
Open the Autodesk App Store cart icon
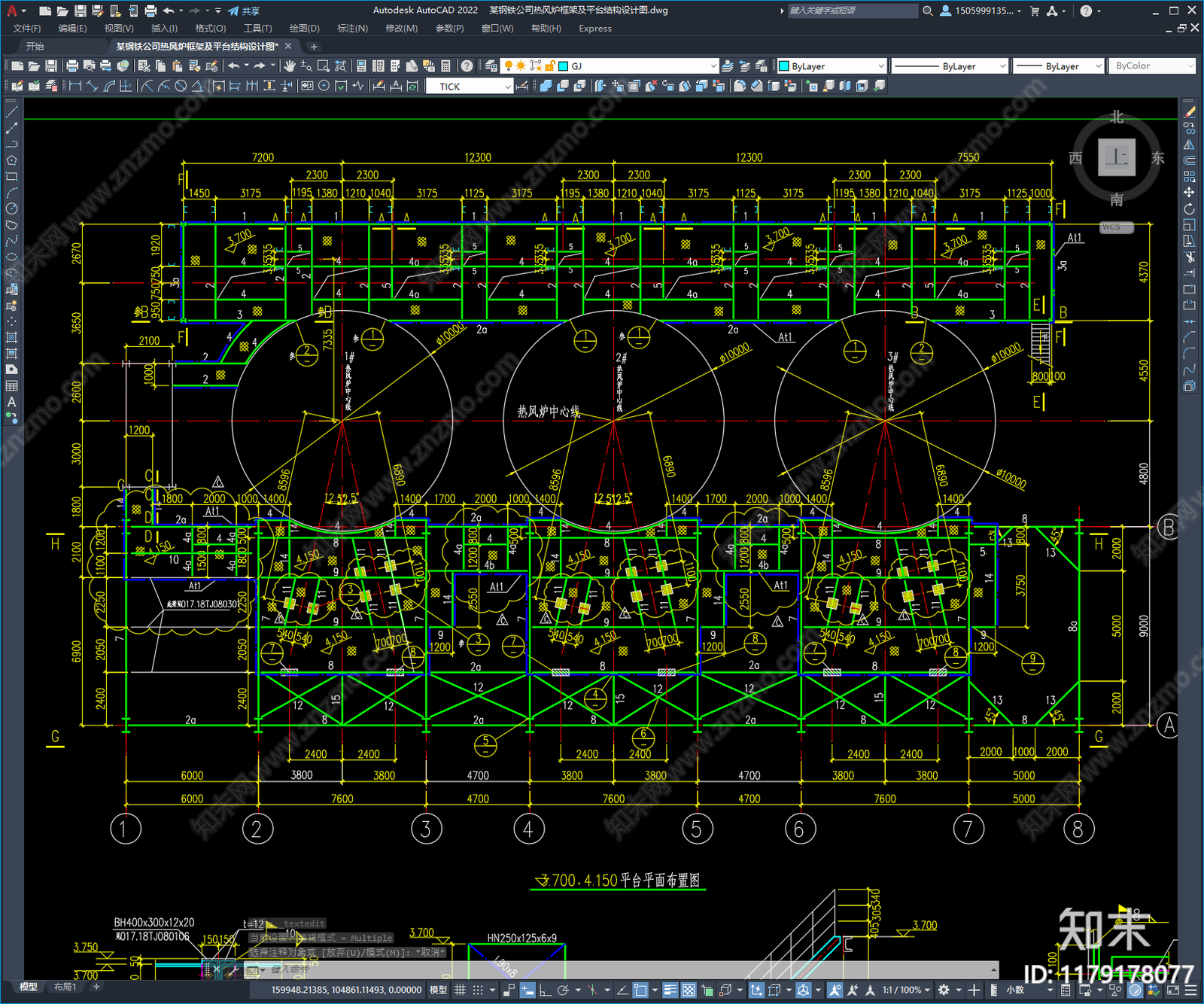point(1035,11)
